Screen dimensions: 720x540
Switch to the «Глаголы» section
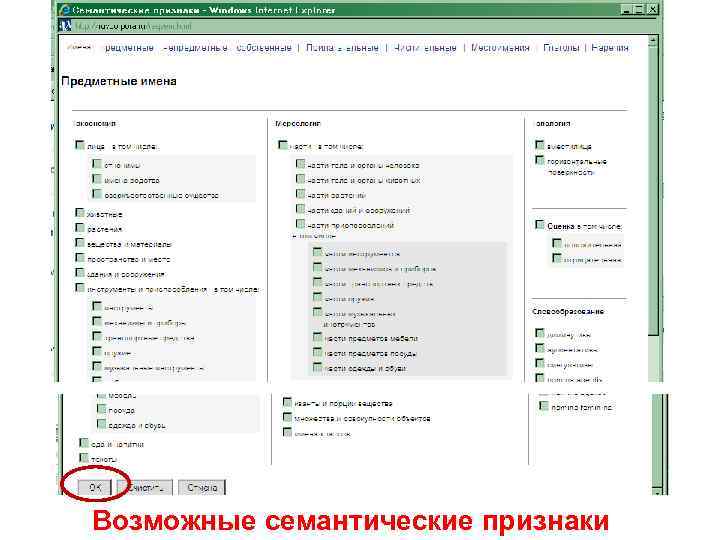(x=561, y=48)
